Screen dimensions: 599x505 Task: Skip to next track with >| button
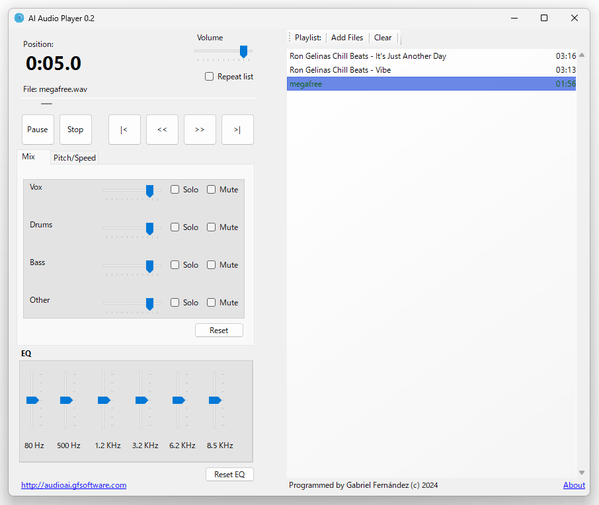pyautogui.click(x=237, y=129)
